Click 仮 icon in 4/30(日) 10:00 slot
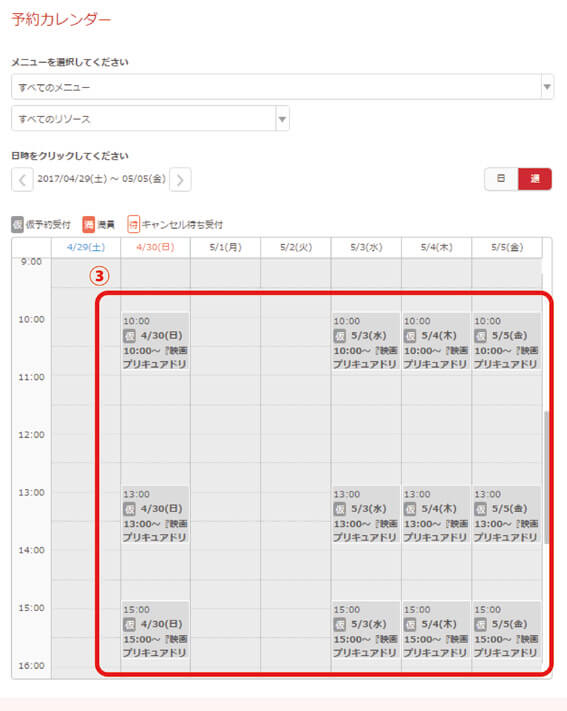567x711 pixels. tap(129, 336)
